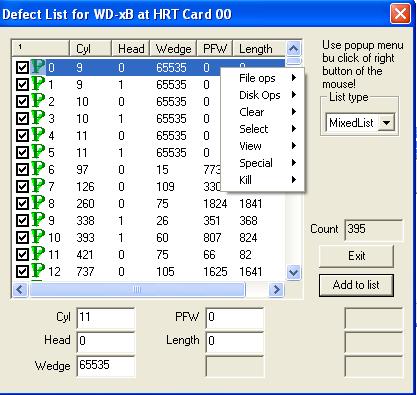Click the green P icon in row 10
Viewport: 417px width, 395px height.
tap(38, 237)
